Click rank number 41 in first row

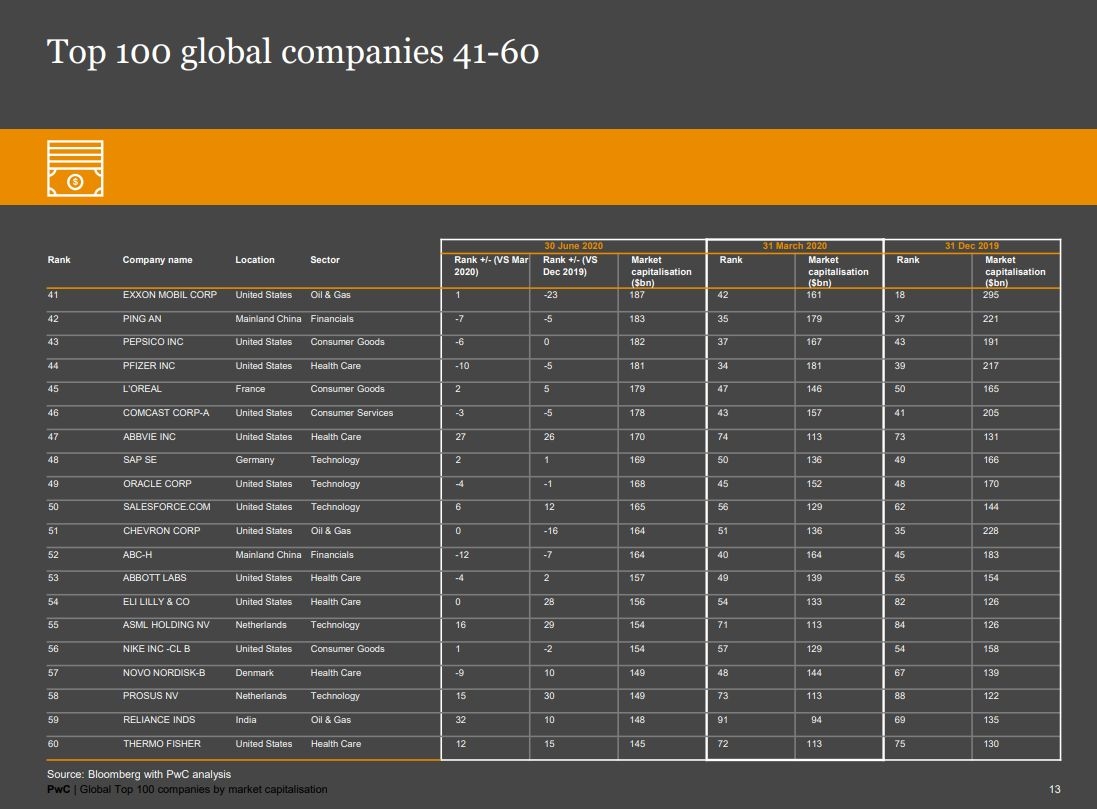(53, 295)
